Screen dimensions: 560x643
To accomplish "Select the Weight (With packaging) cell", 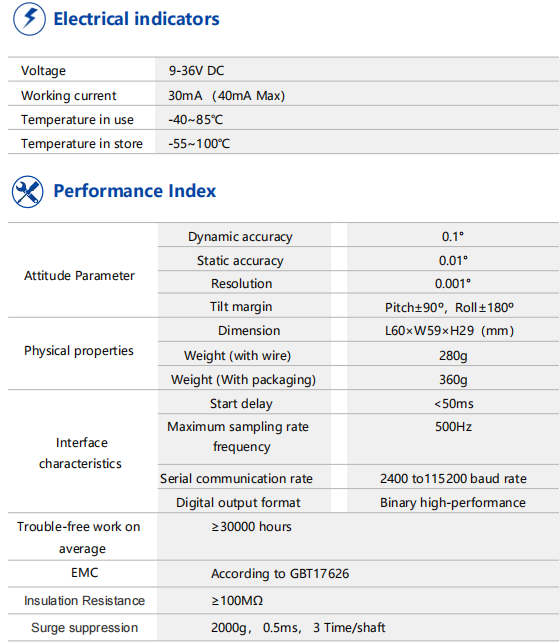I will [244, 379].
